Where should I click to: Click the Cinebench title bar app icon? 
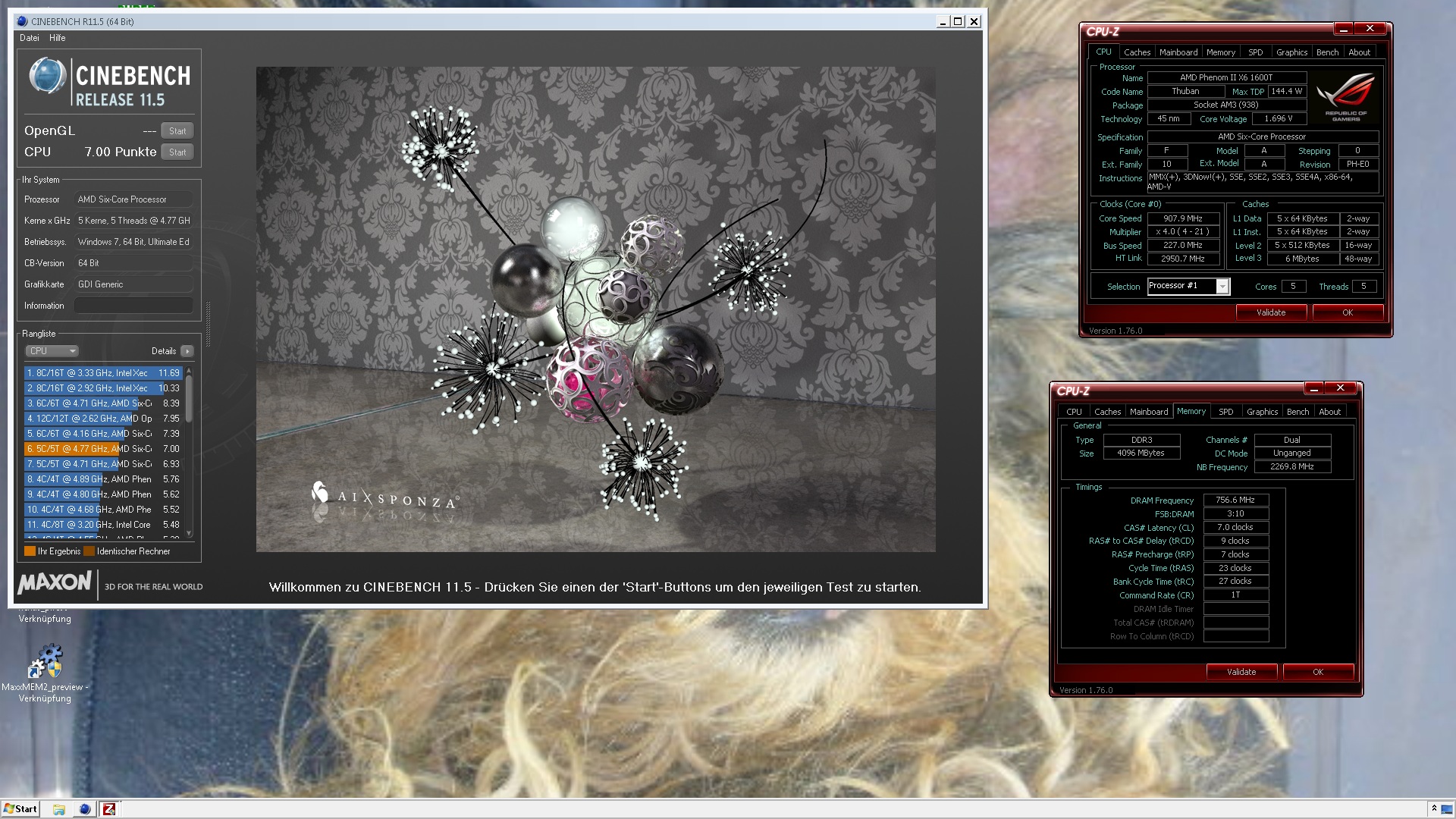pos(22,21)
